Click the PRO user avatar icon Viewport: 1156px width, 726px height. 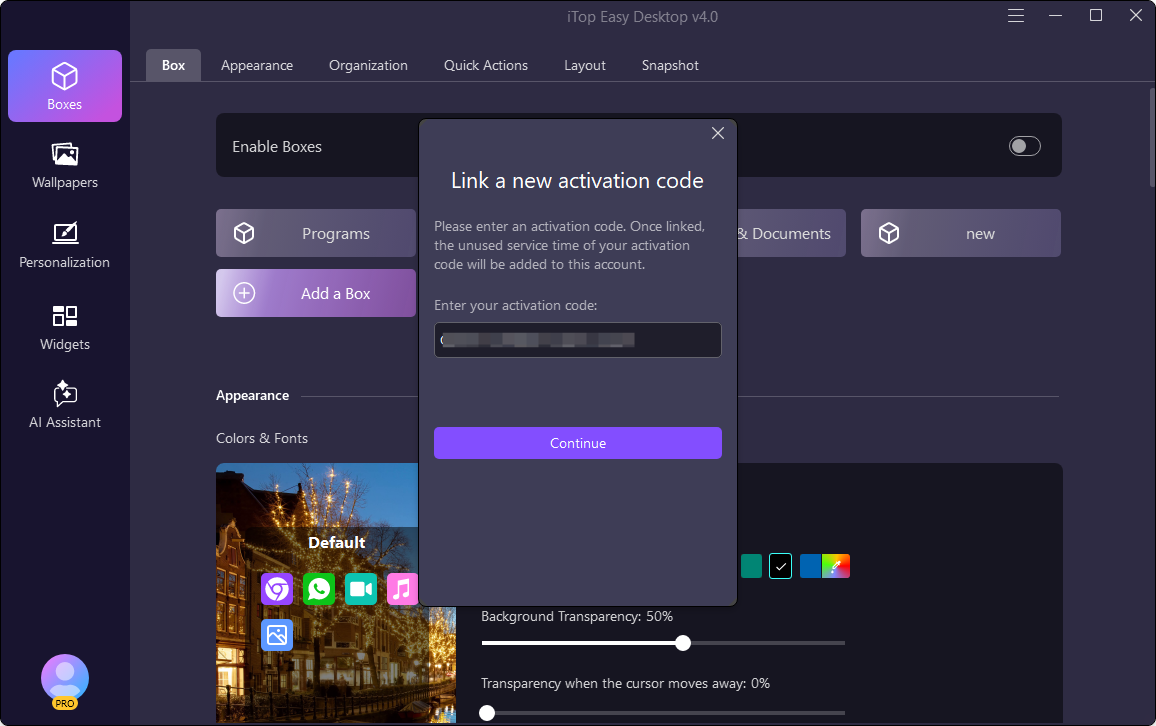tap(65, 680)
